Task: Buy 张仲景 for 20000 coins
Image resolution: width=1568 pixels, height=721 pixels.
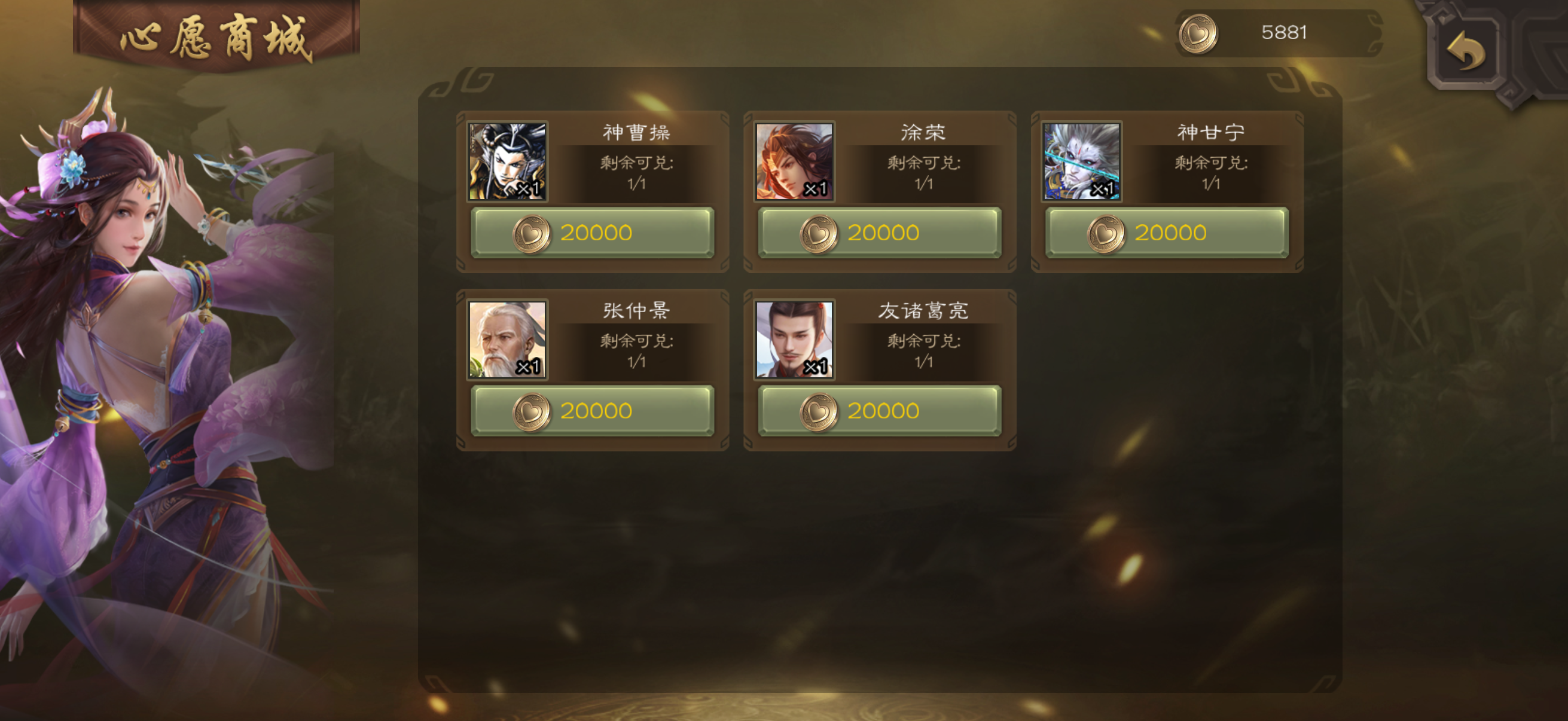Action: [x=592, y=411]
